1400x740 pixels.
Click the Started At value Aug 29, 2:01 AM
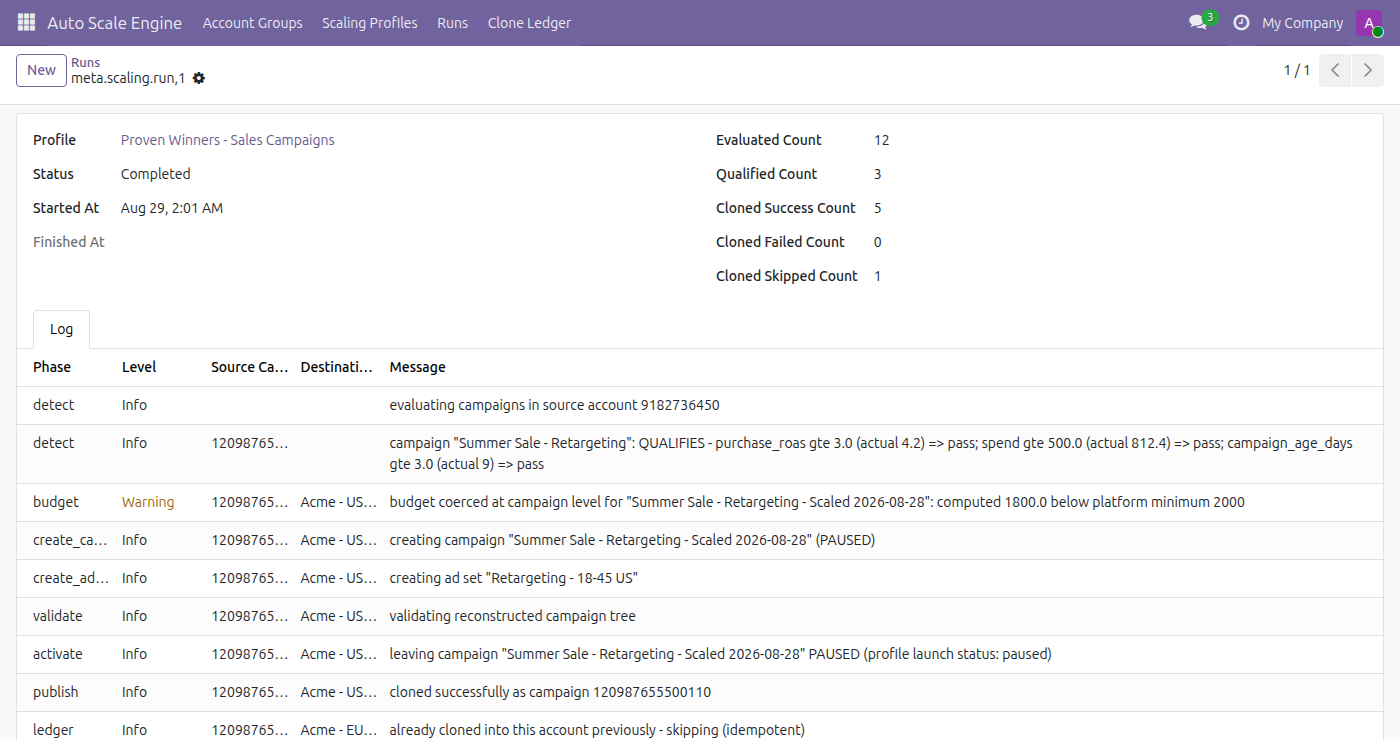coord(172,208)
